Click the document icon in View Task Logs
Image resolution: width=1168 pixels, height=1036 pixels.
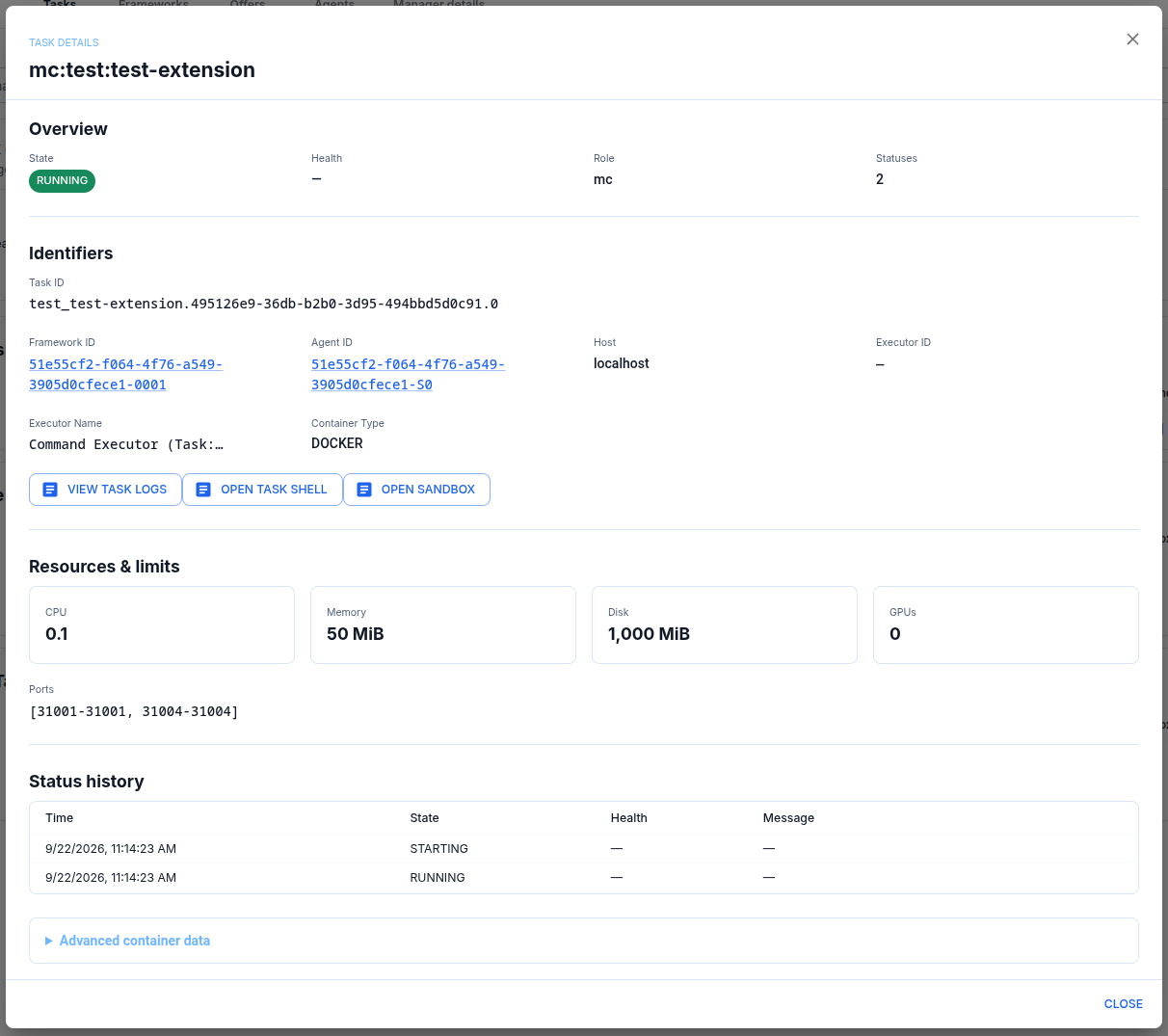click(x=50, y=490)
